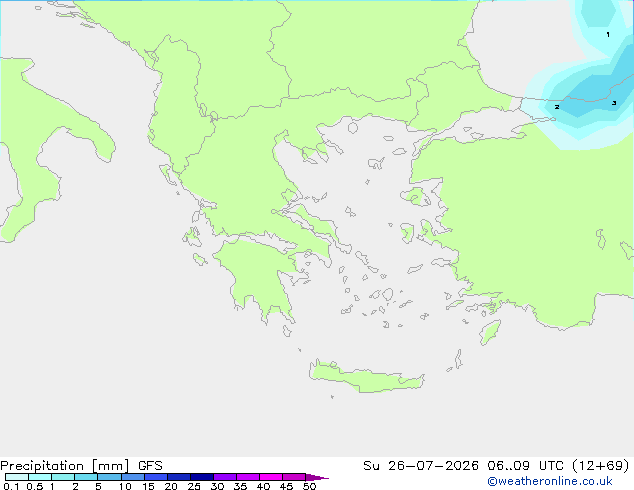Click the weatheronline.co.uk copyright link
This screenshot has height=490, width=634.
click(550, 481)
